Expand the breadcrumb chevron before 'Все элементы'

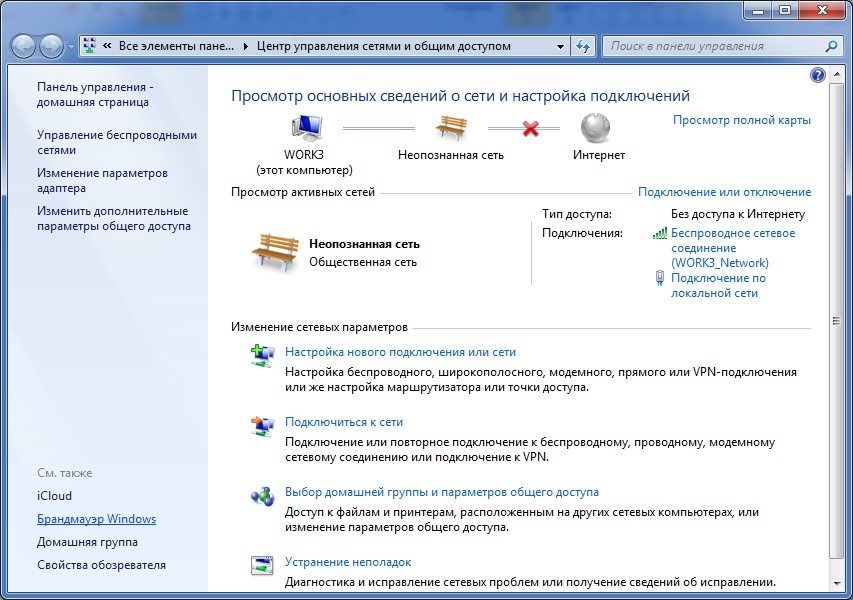(x=104, y=46)
